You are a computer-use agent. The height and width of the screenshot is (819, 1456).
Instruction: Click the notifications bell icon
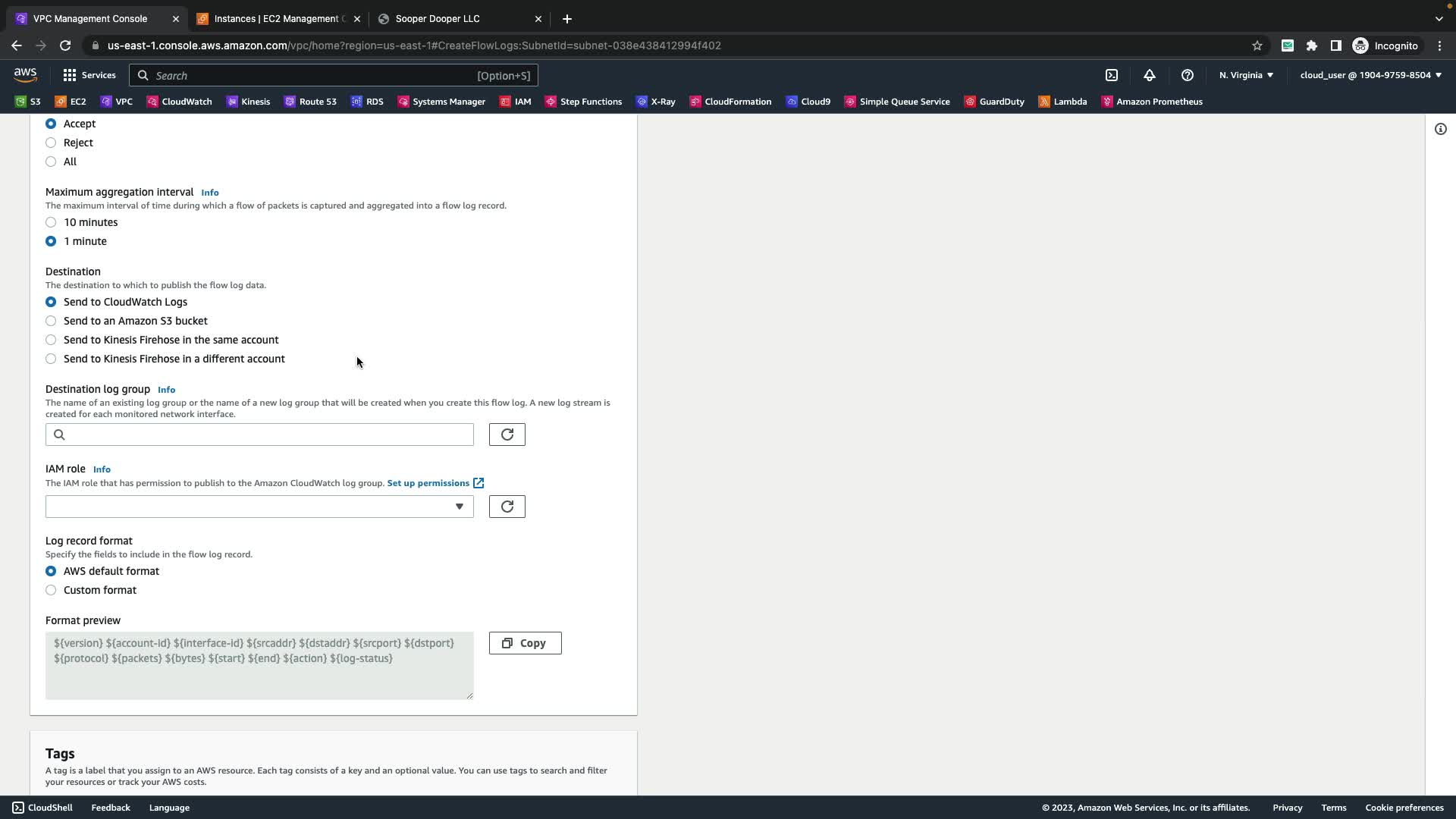1150,75
